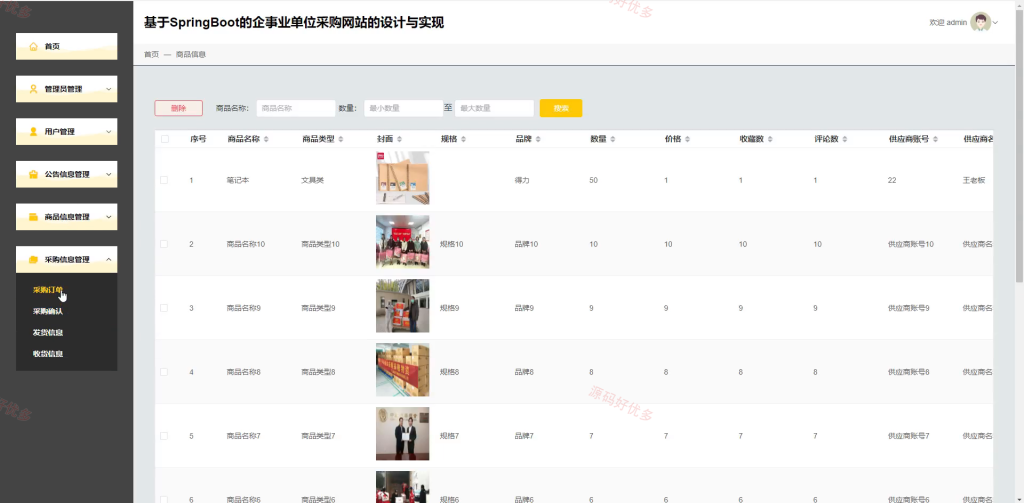Screen dimensions: 1024x503
Task: Open the 首页 sidebar menu item
Action: pyautogui.click(x=67, y=46)
